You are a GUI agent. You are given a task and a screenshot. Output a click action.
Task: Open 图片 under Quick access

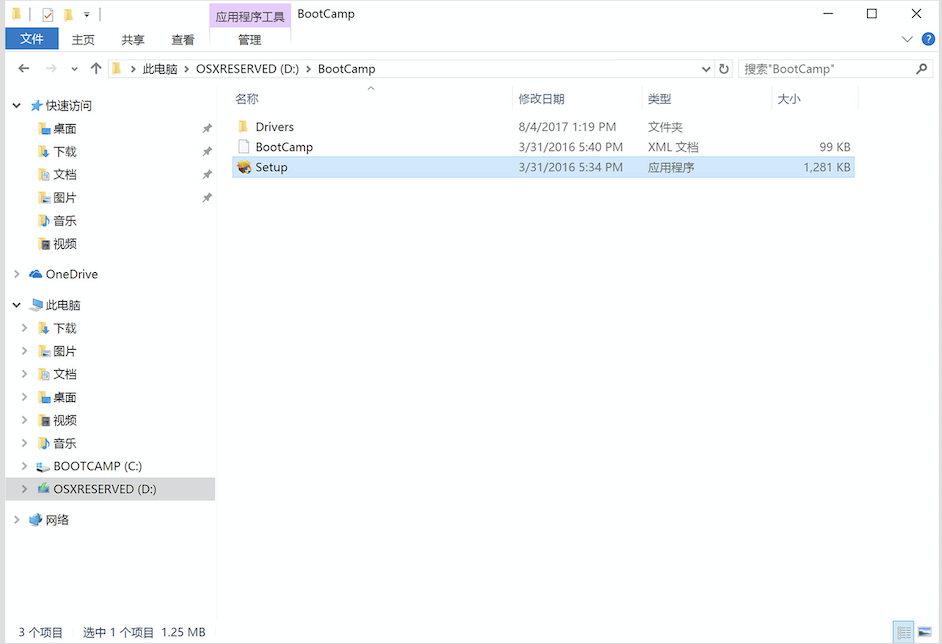pyautogui.click(x=65, y=198)
